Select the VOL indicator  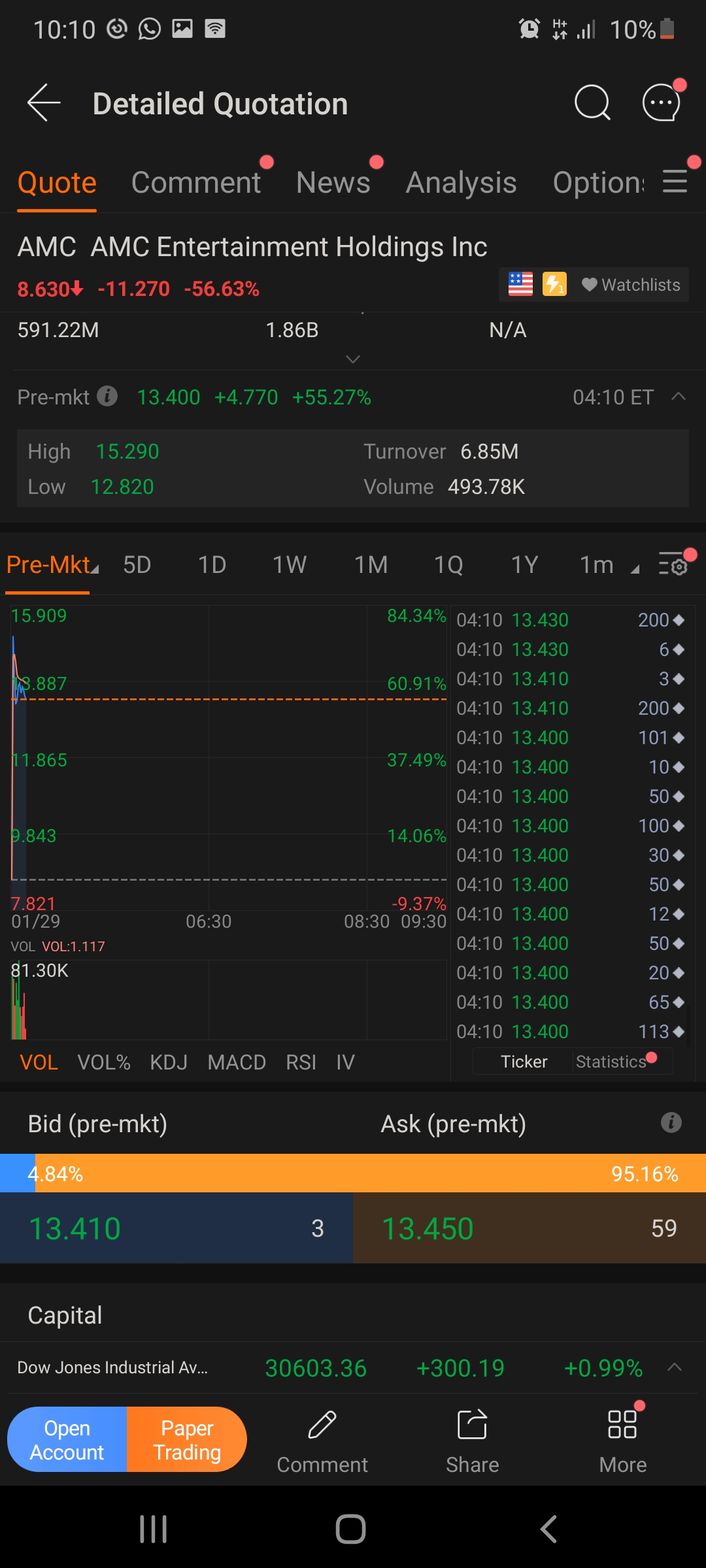[x=39, y=1062]
